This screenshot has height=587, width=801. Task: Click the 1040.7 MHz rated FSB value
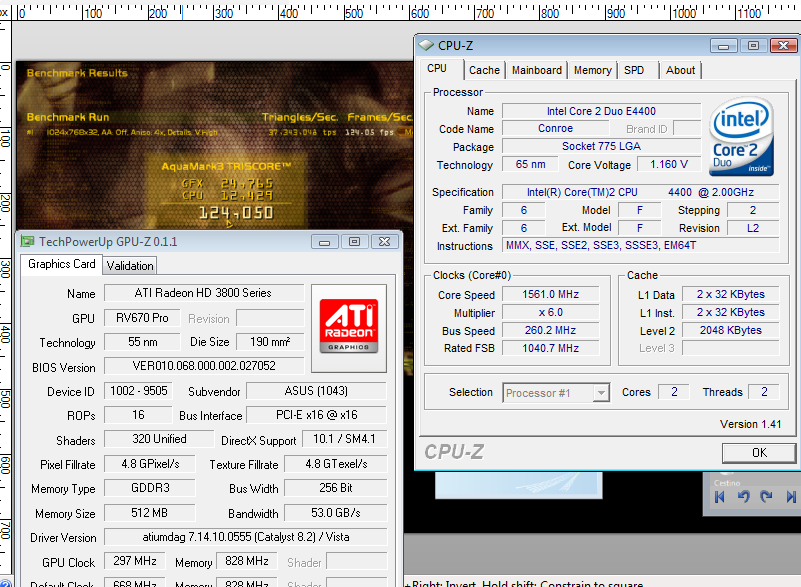pos(551,348)
